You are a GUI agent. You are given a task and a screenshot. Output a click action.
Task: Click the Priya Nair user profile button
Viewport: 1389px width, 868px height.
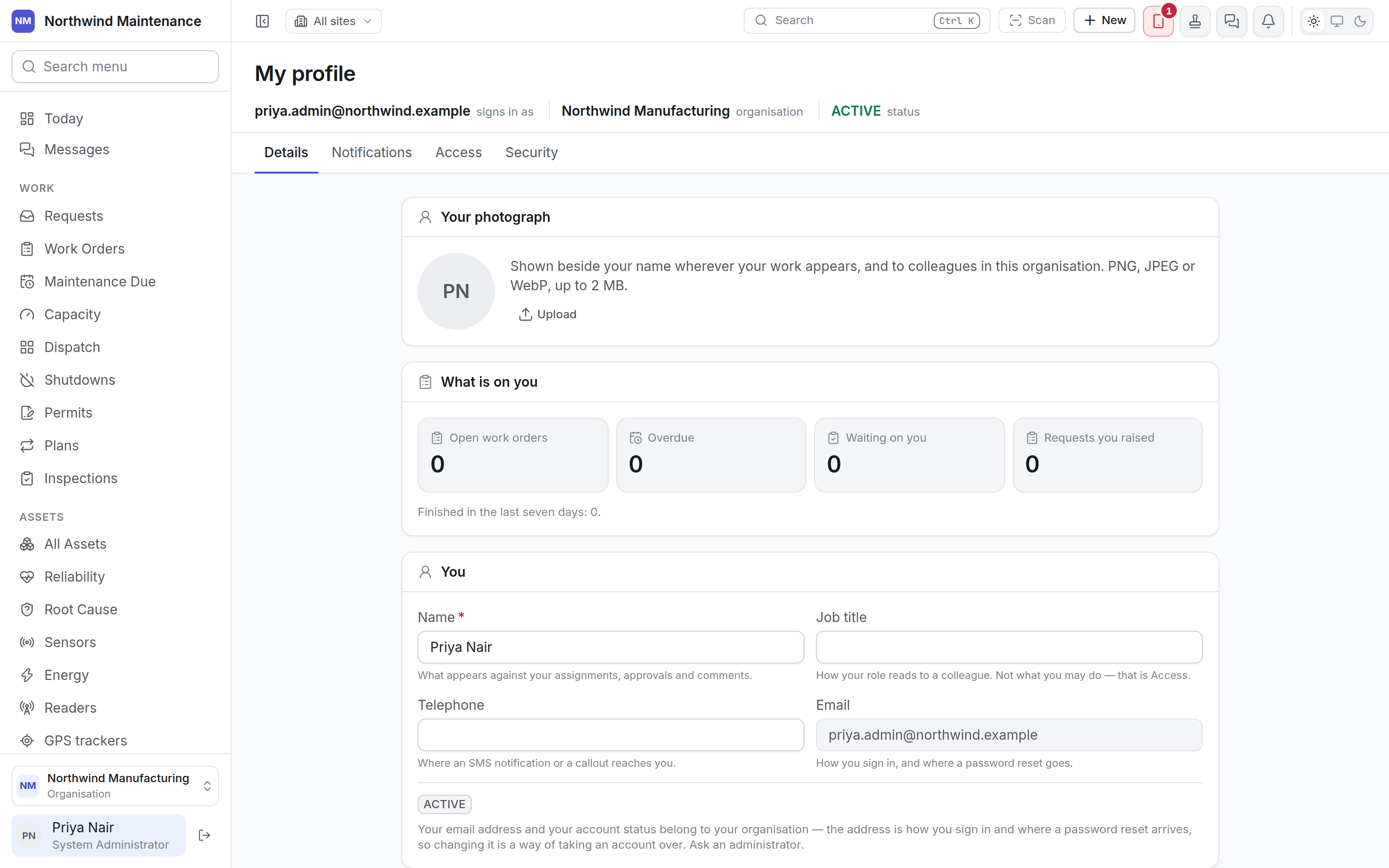pyautogui.click(x=99, y=835)
